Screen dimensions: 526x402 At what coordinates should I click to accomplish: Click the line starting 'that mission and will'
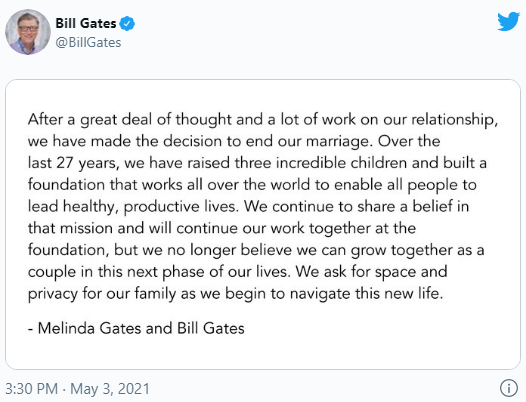[x=222, y=229]
